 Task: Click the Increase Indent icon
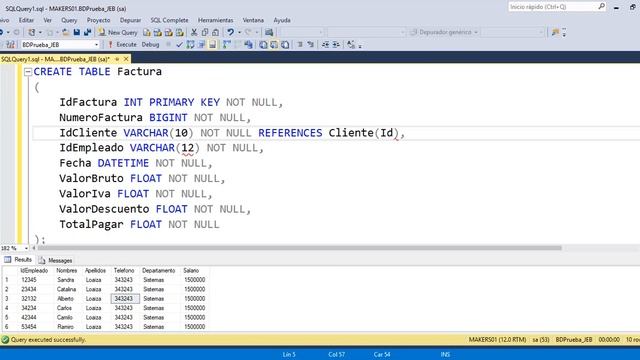point(336,44)
